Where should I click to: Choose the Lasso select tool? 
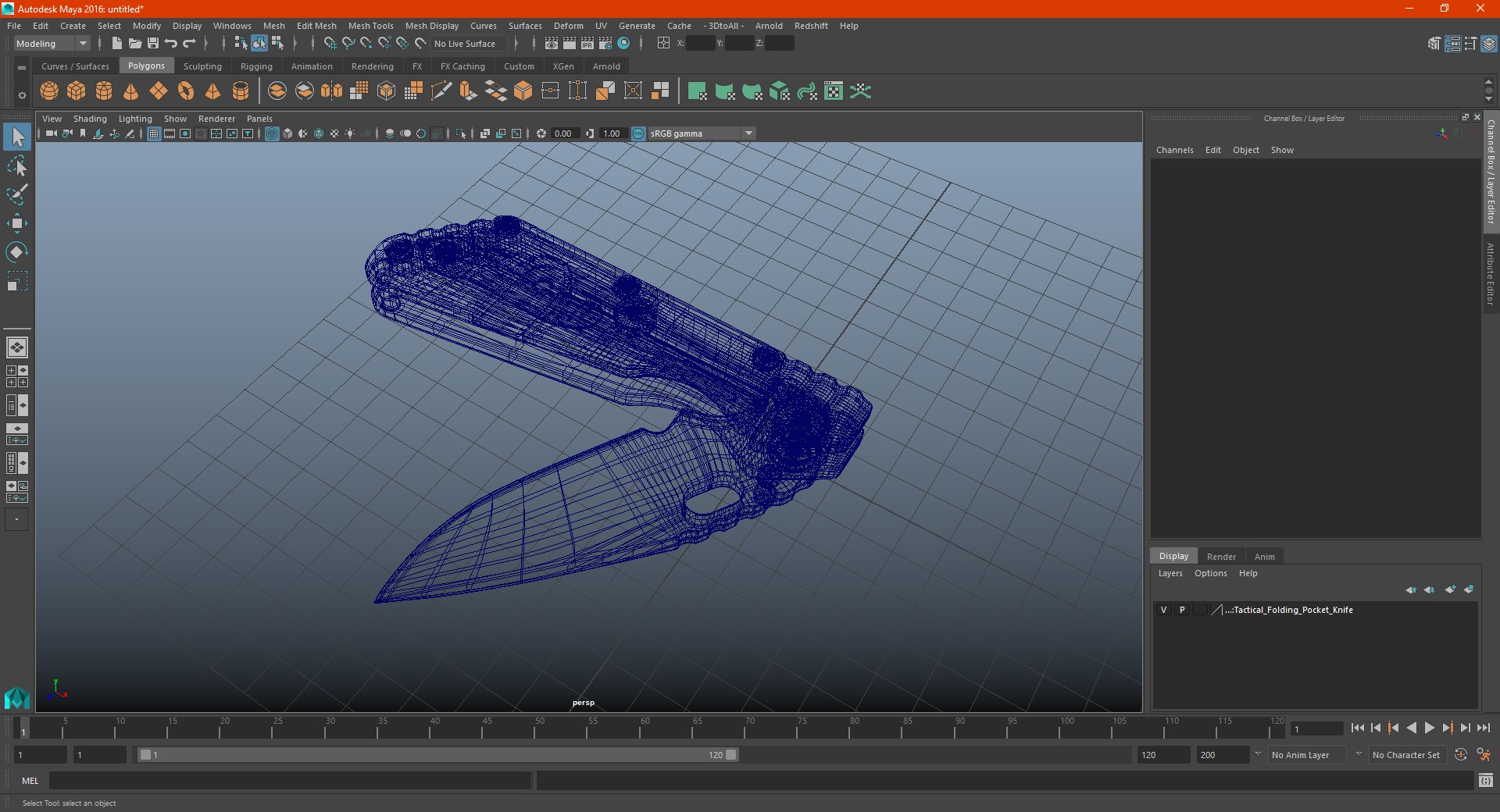(16, 166)
